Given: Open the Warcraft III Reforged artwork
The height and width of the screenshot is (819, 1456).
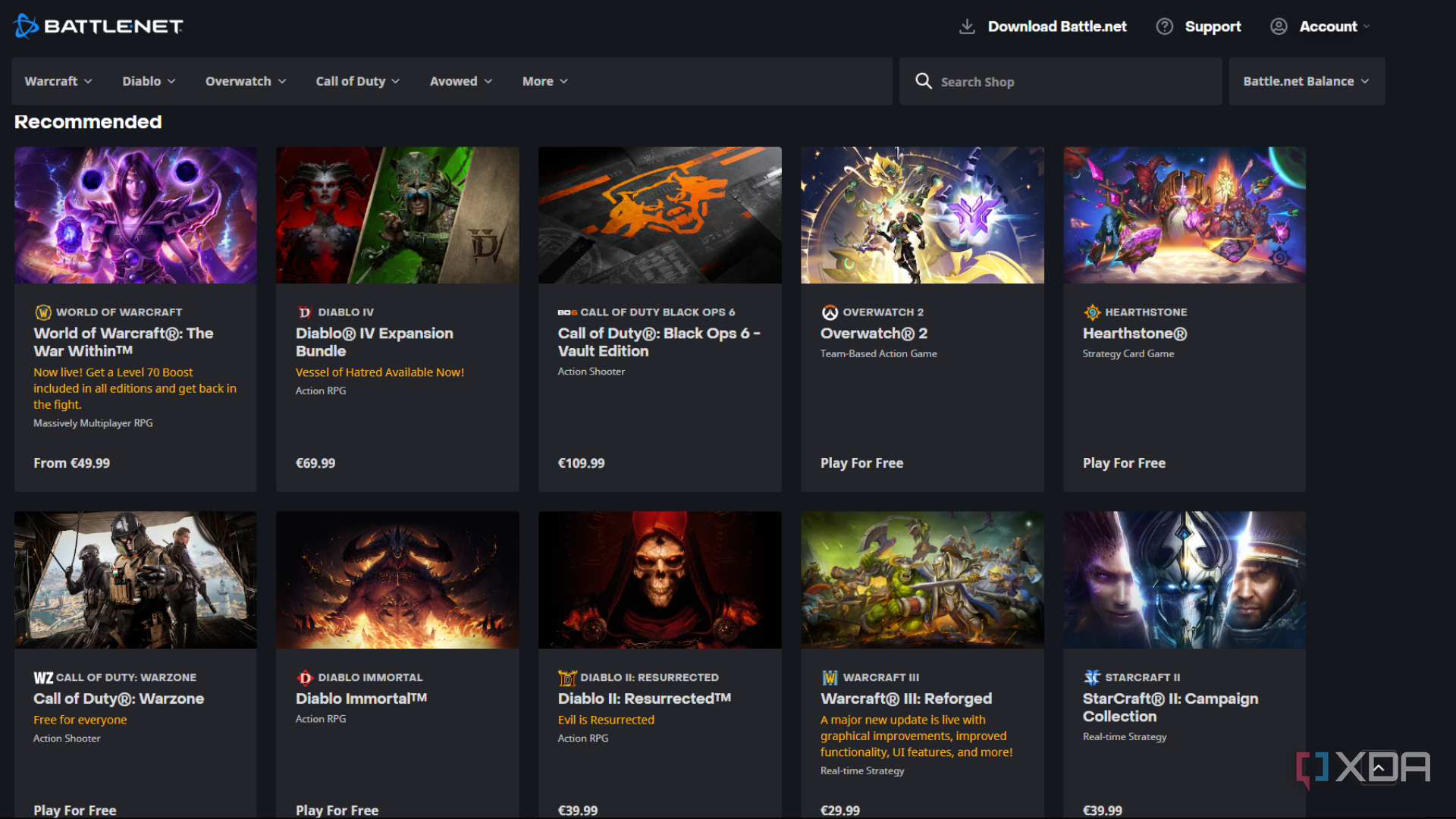Looking at the screenshot, I should tap(922, 580).
